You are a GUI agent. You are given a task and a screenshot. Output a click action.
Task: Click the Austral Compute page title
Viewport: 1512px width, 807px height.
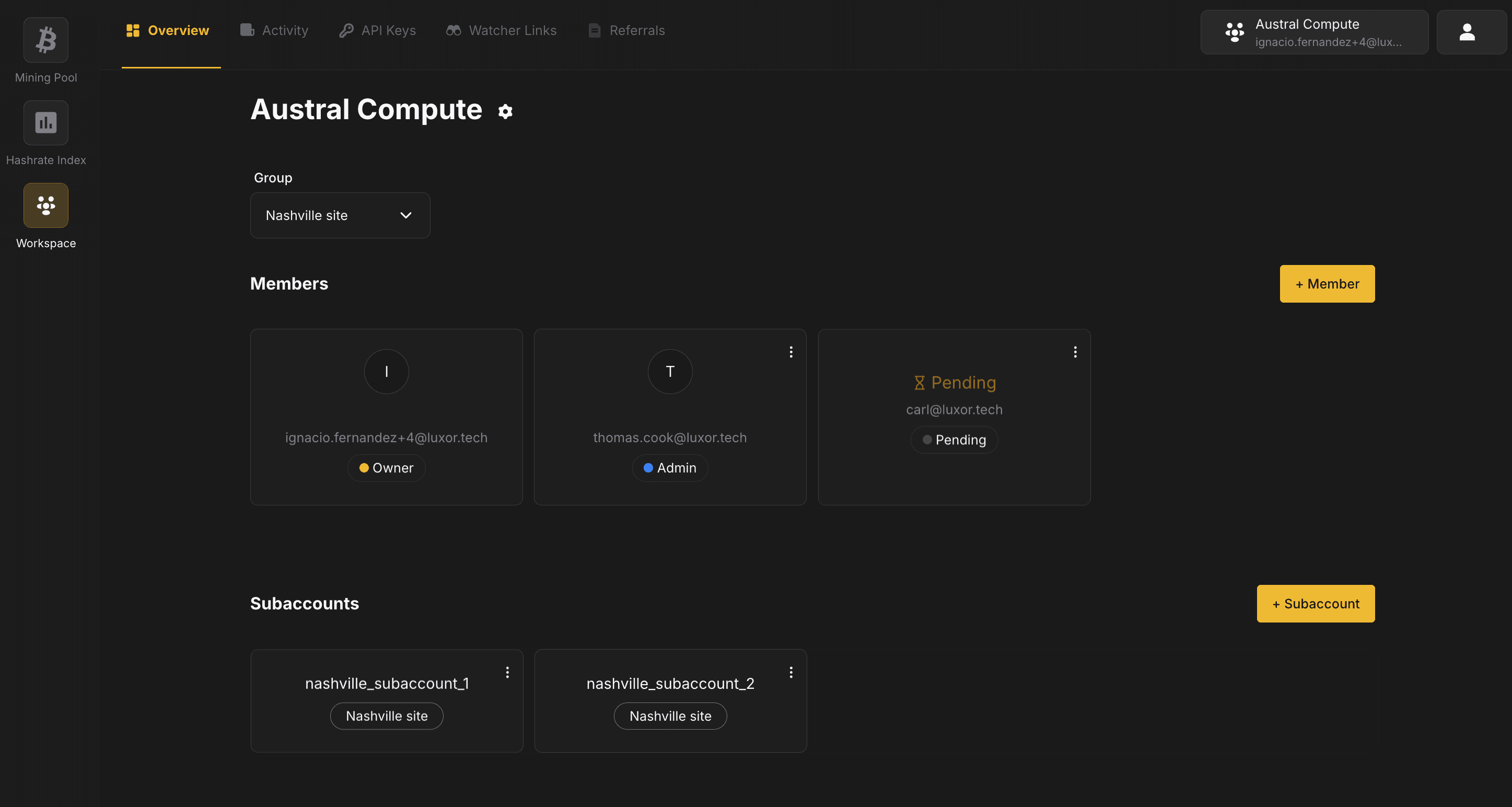366,110
